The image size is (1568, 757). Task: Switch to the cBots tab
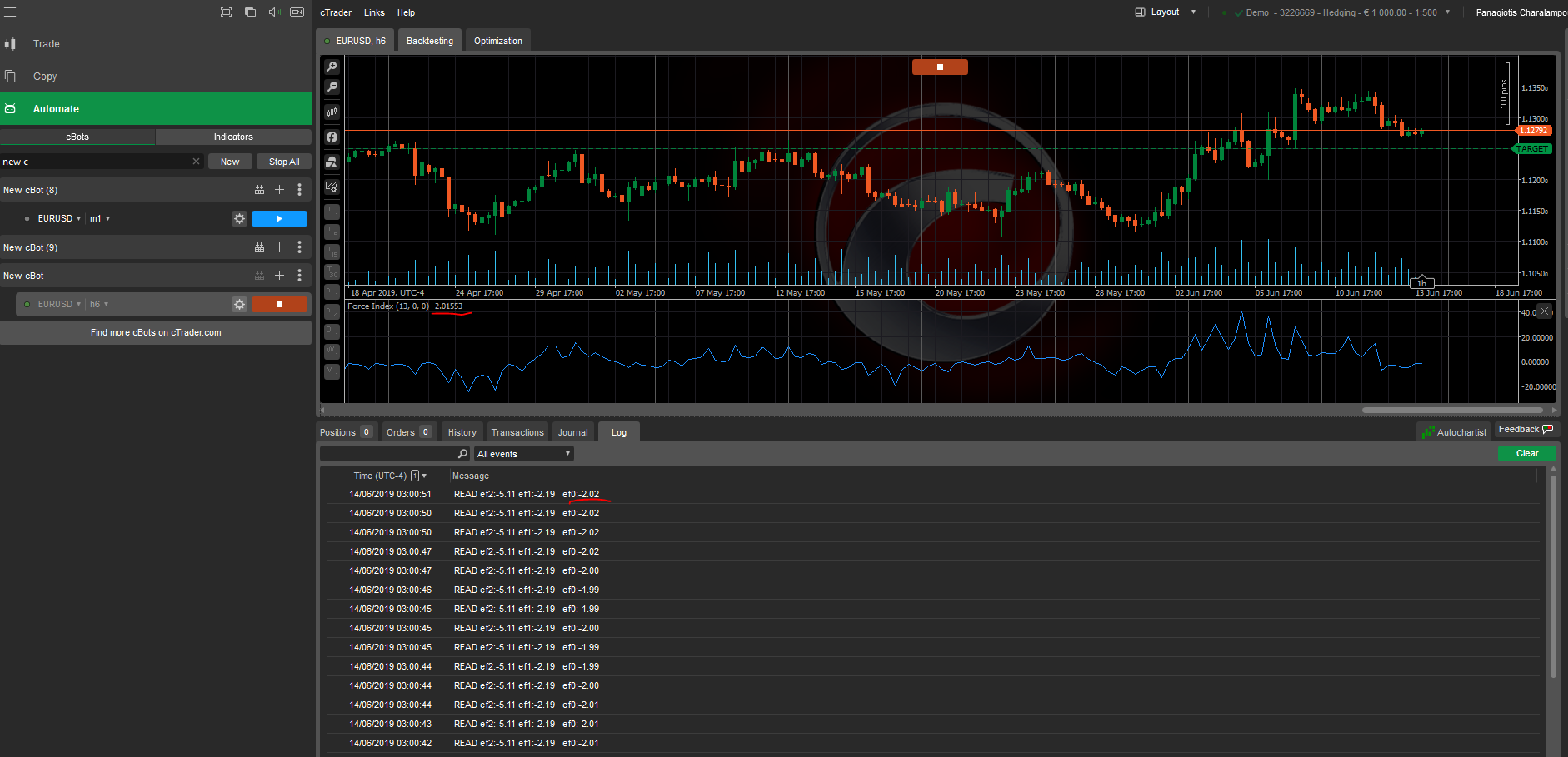pos(77,137)
